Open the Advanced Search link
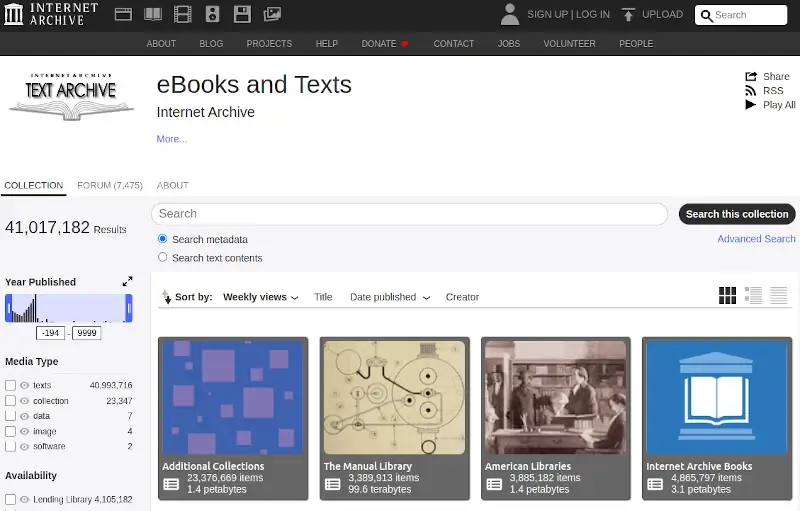800x511 pixels. coord(756,239)
